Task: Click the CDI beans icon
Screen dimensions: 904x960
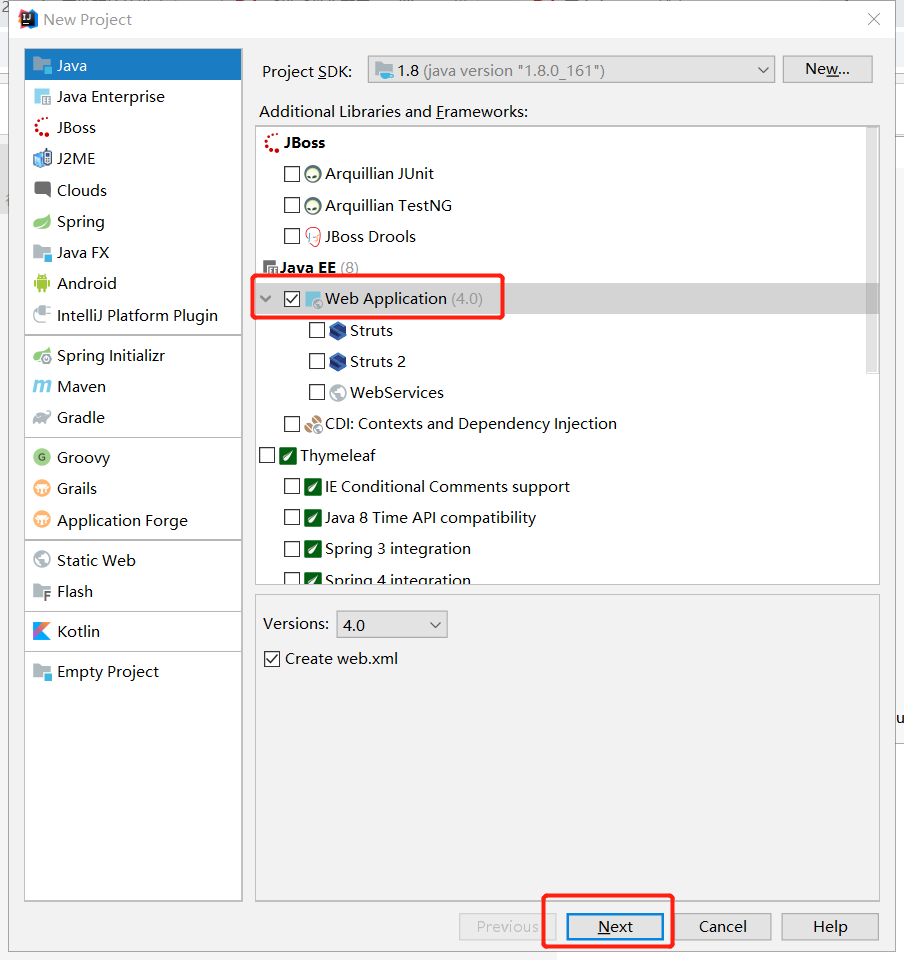Action: click(x=313, y=424)
